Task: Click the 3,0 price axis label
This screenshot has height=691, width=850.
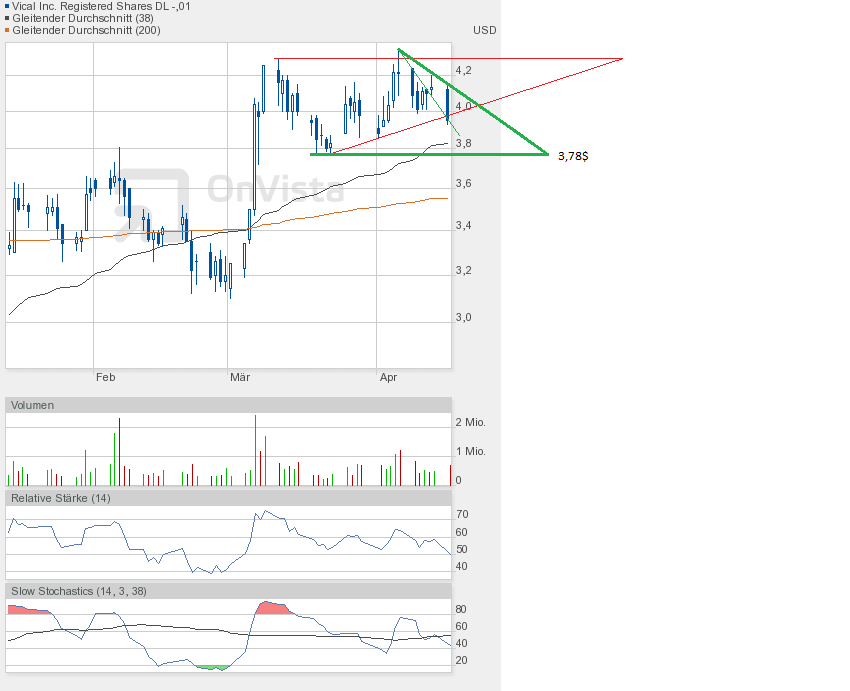Action: pyautogui.click(x=463, y=317)
